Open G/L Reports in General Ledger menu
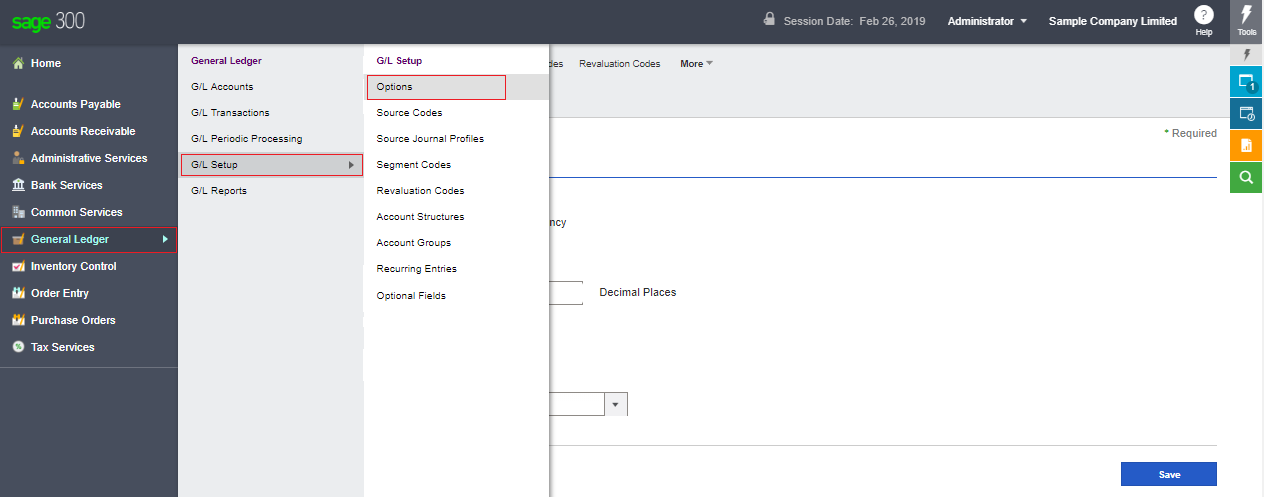Screen dimensions: 1272x497 (219, 191)
